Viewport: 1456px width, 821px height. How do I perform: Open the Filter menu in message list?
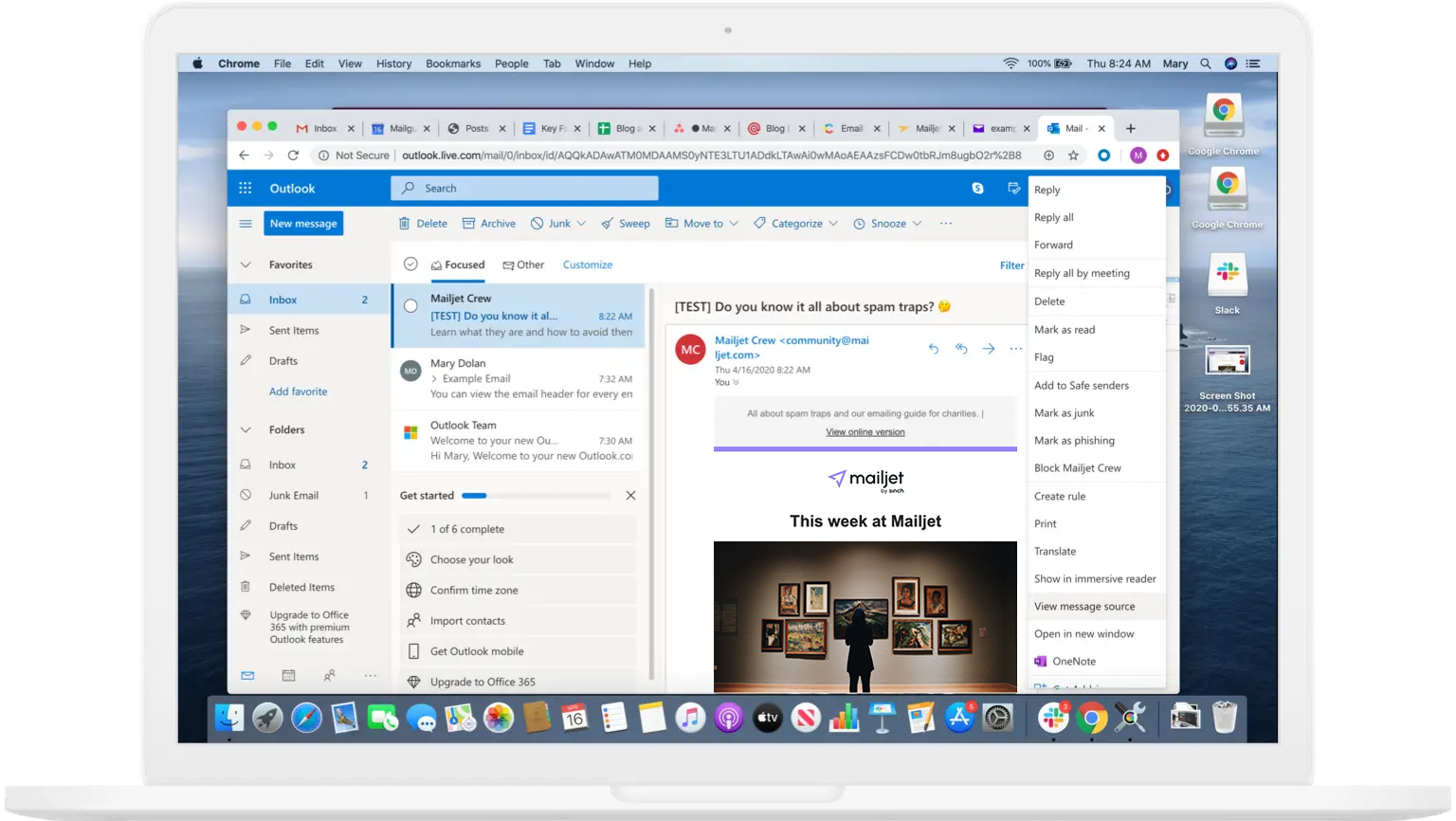[x=1011, y=265]
